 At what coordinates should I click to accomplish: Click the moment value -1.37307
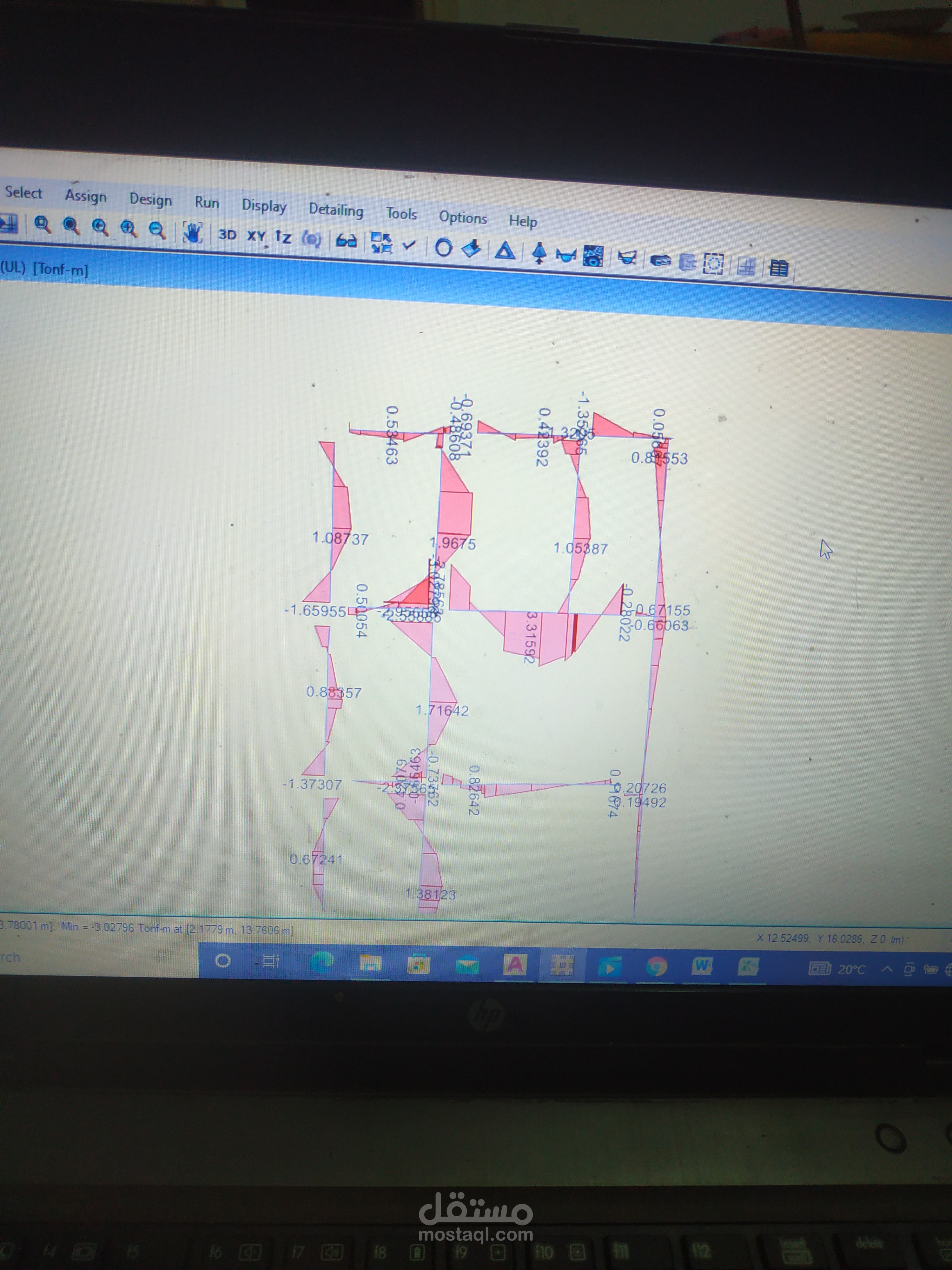click(x=312, y=784)
